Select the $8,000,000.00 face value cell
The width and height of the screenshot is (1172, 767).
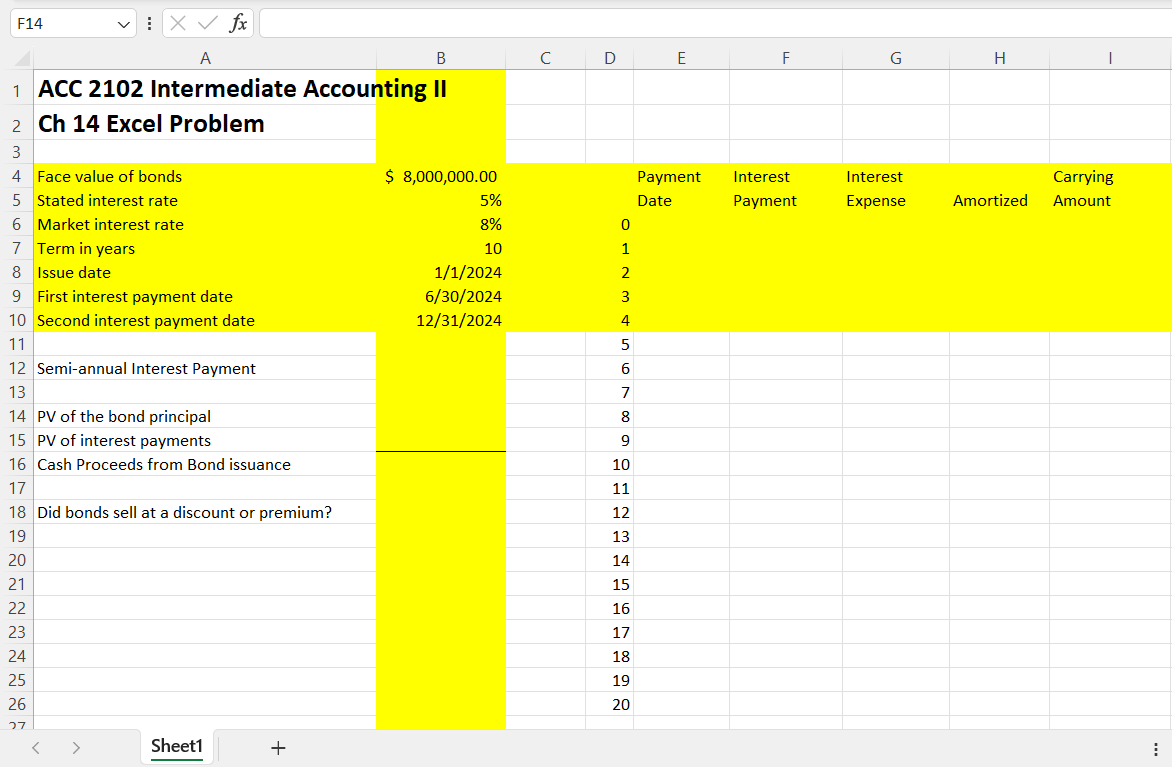pos(440,176)
